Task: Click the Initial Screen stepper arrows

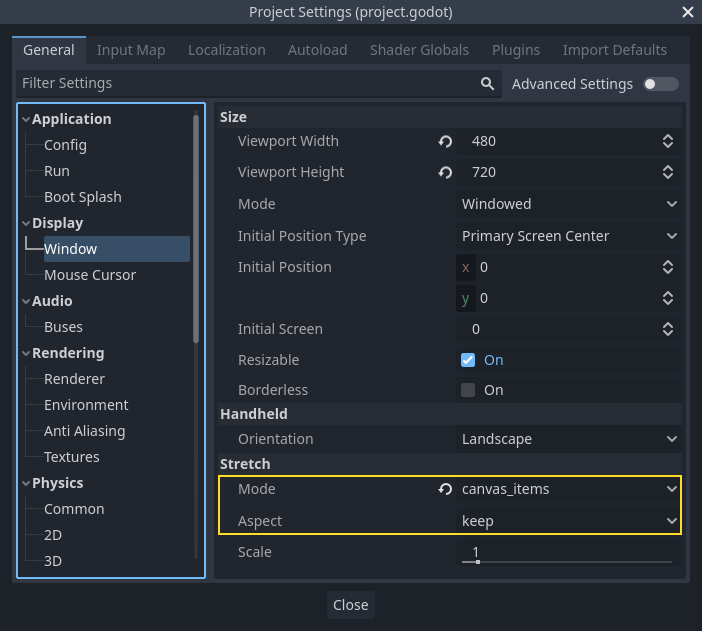Action: [x=668, y=329]
